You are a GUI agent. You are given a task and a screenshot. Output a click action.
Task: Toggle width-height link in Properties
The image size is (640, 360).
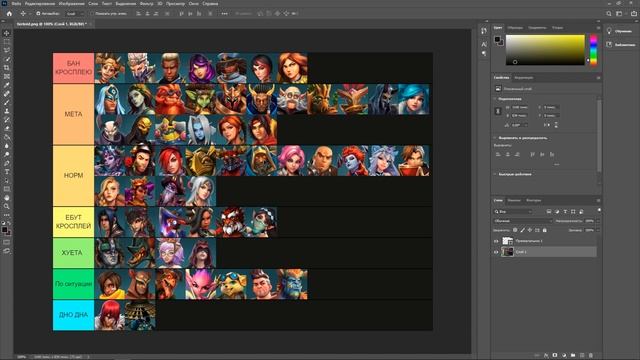tap(498, 111)
